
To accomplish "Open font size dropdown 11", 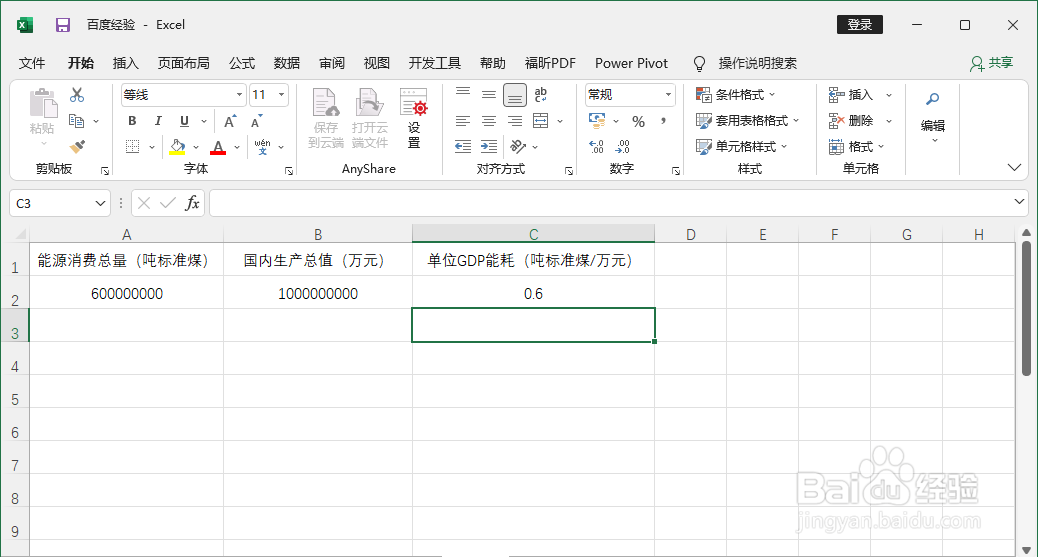I will coord(282,95).
